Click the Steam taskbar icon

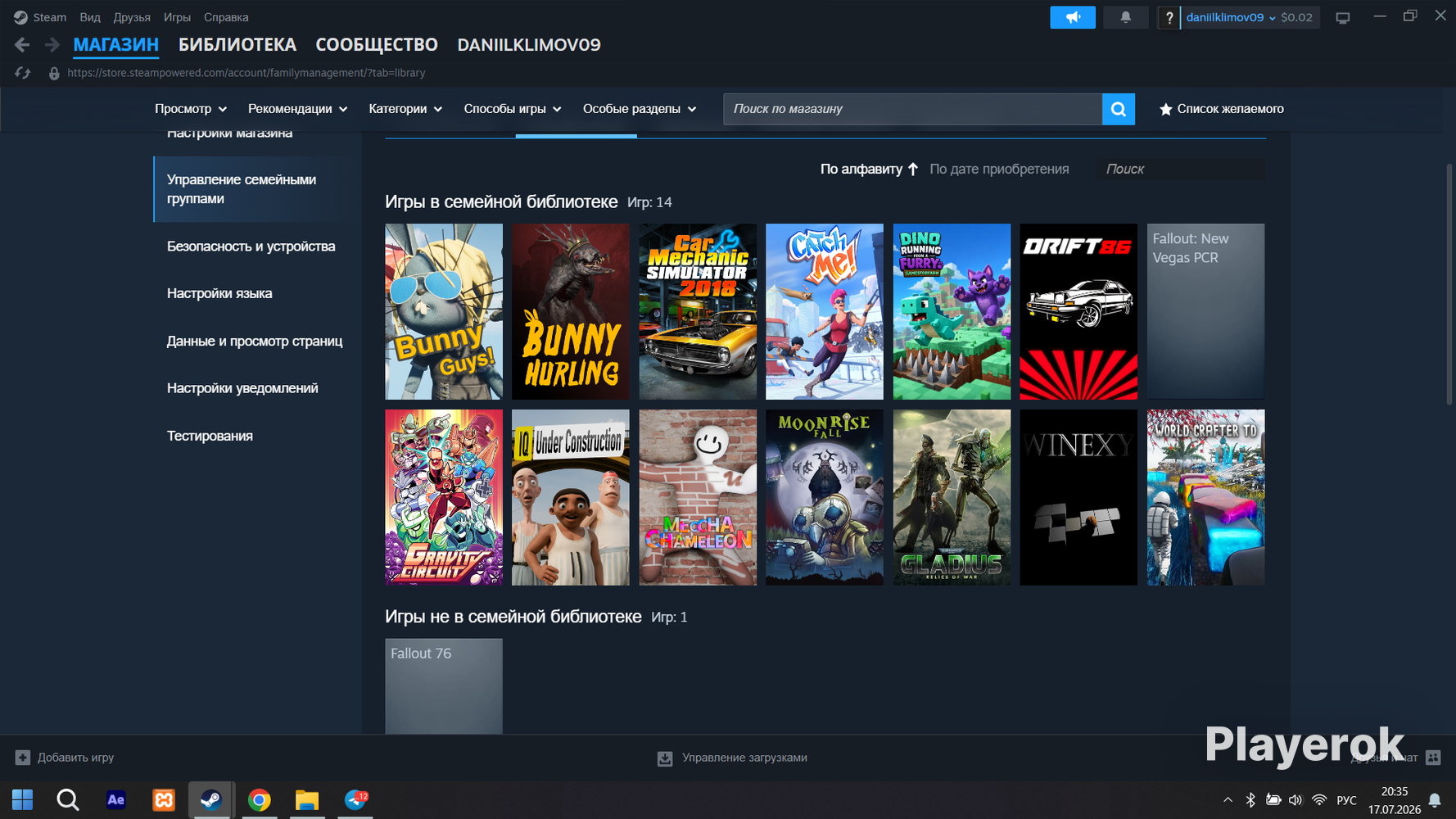pos(211,799)
